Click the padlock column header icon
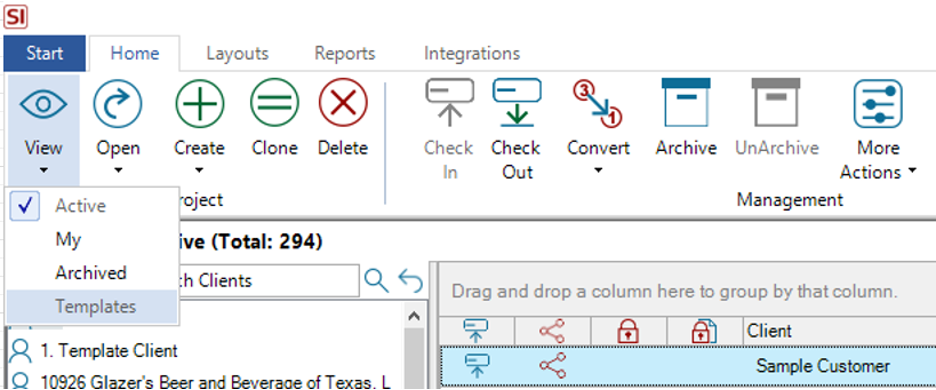Screen dimensions: 936x390 point(627,331)
